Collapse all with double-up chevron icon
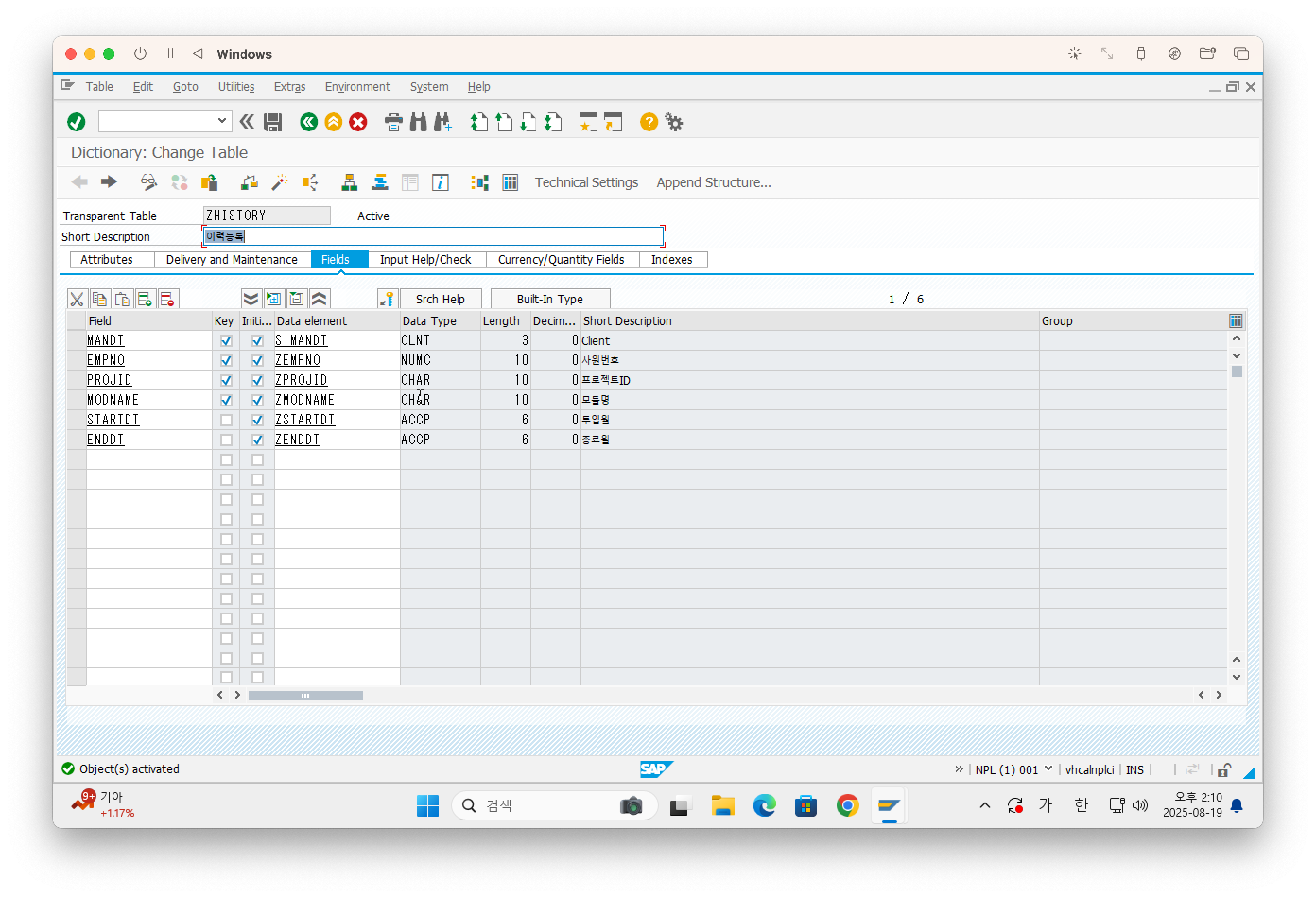The height and width of the screenshot is (898, 1316). coord(320,299)
